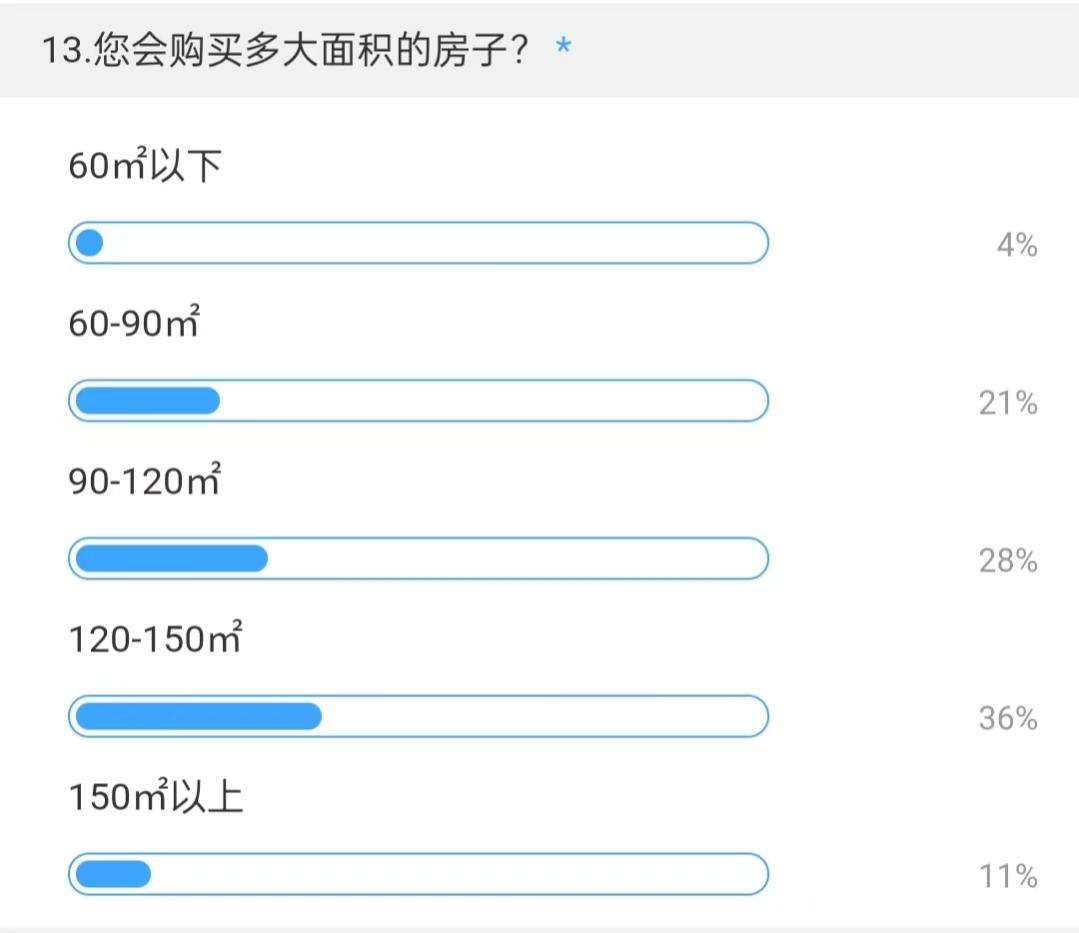Select the 150m² 以上 option label

coord(155,797)
